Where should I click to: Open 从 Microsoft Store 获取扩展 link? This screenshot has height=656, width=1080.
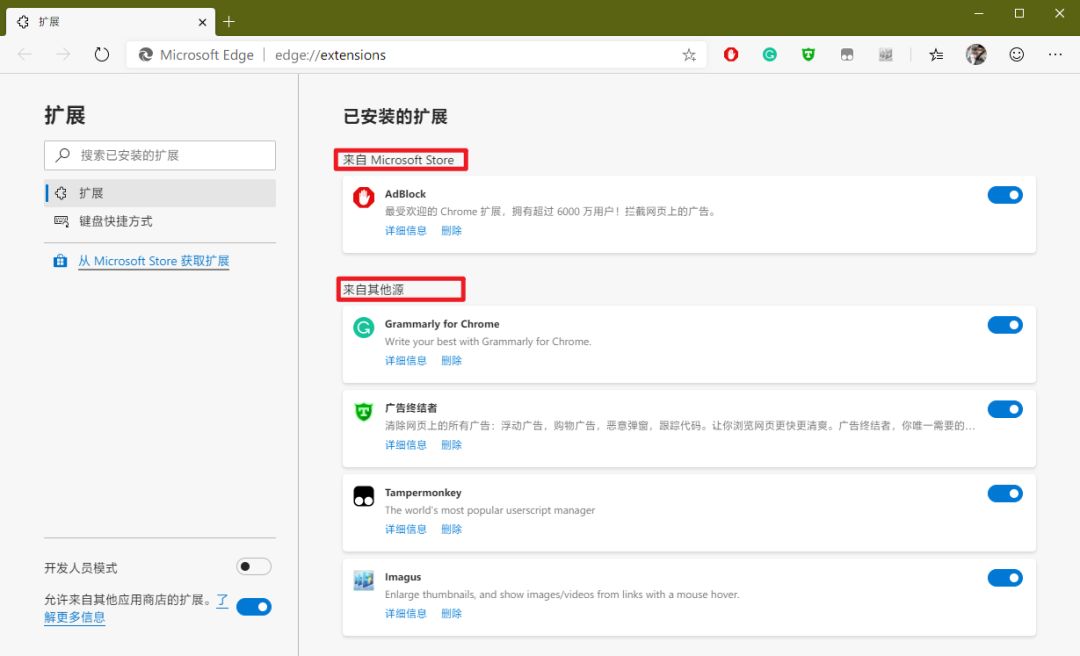click(154, 261)
